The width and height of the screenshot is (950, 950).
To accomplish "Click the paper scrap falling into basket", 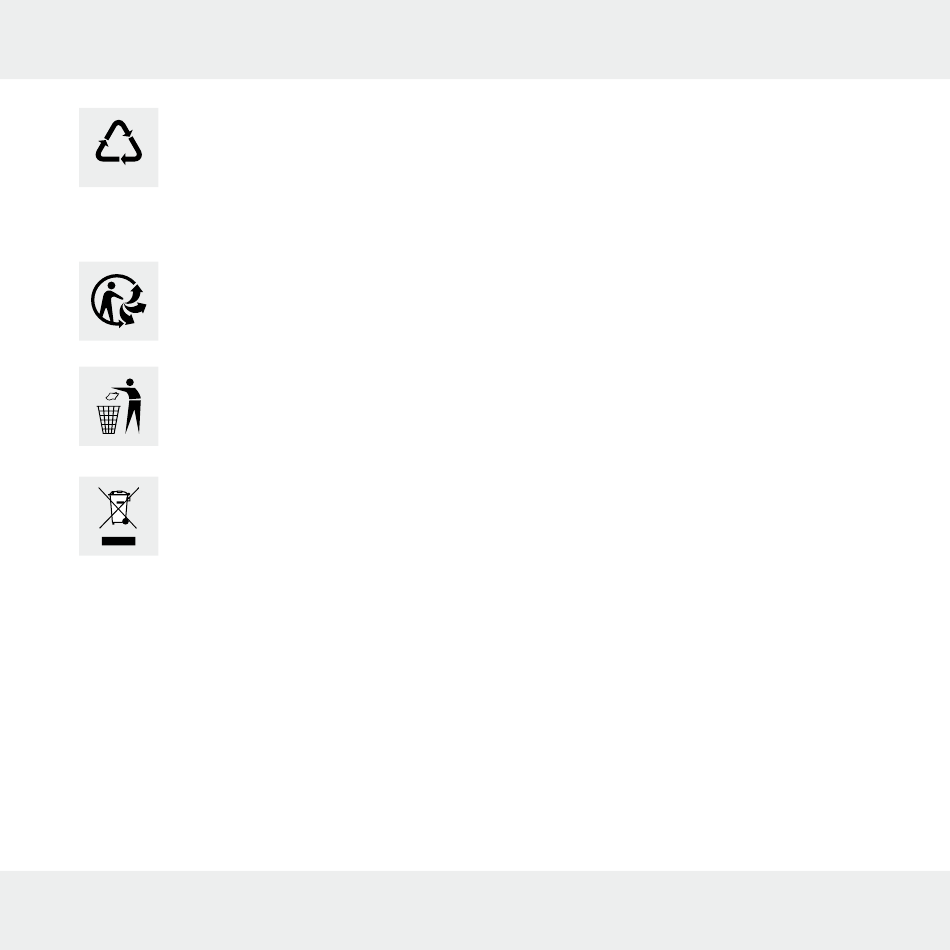I will point(113,397).
